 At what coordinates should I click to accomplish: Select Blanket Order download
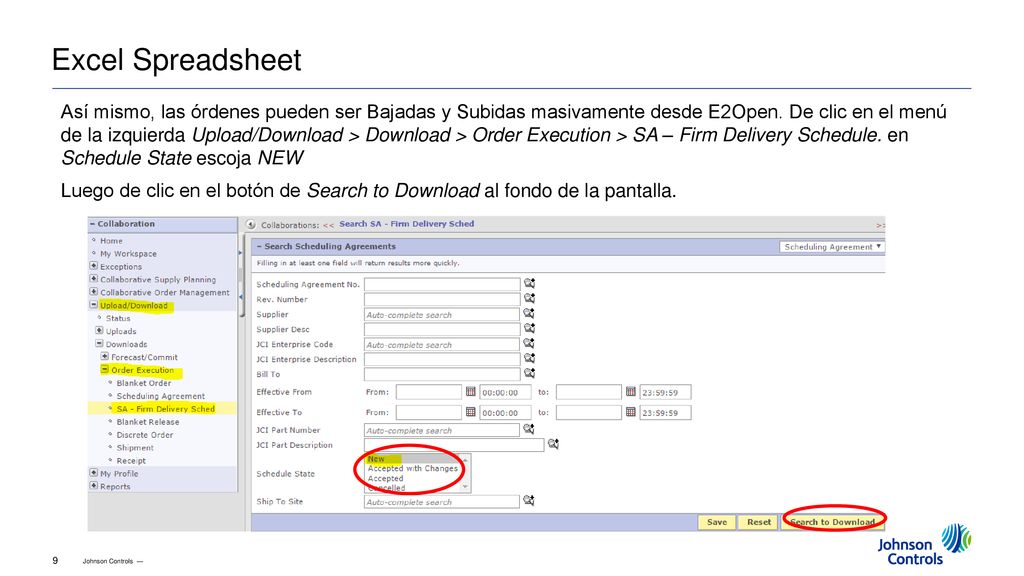144,383
